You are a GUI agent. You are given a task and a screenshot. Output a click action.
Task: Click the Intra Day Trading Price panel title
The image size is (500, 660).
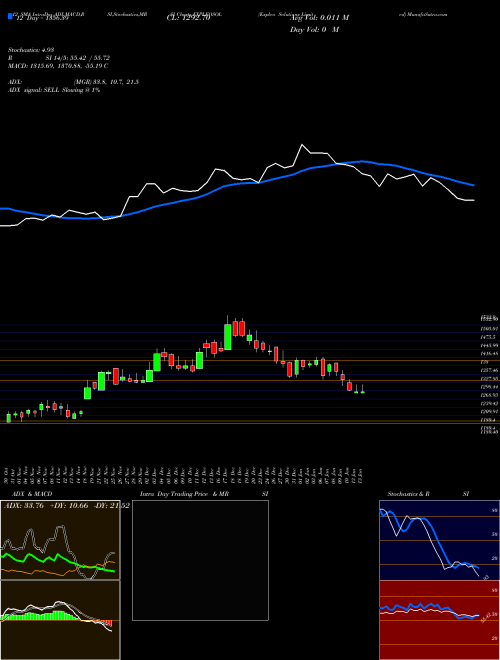184,494
